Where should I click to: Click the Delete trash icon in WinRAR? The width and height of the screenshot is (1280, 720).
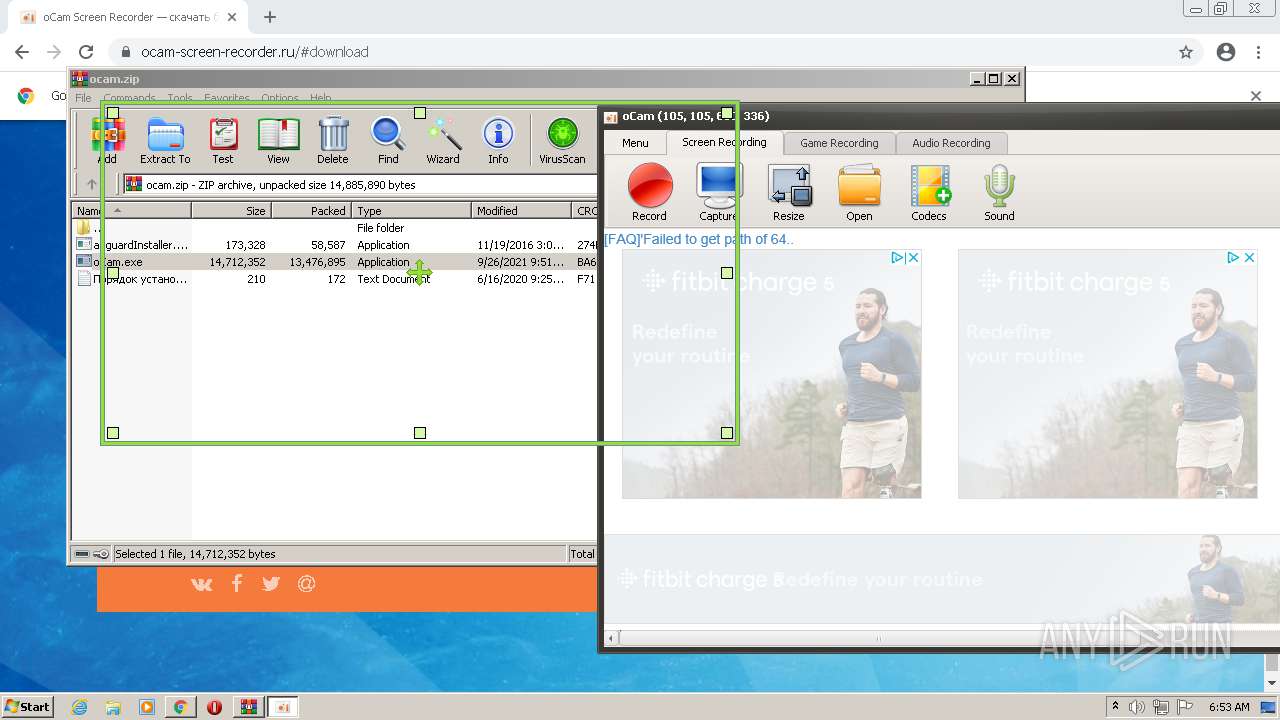click(333, 140)
